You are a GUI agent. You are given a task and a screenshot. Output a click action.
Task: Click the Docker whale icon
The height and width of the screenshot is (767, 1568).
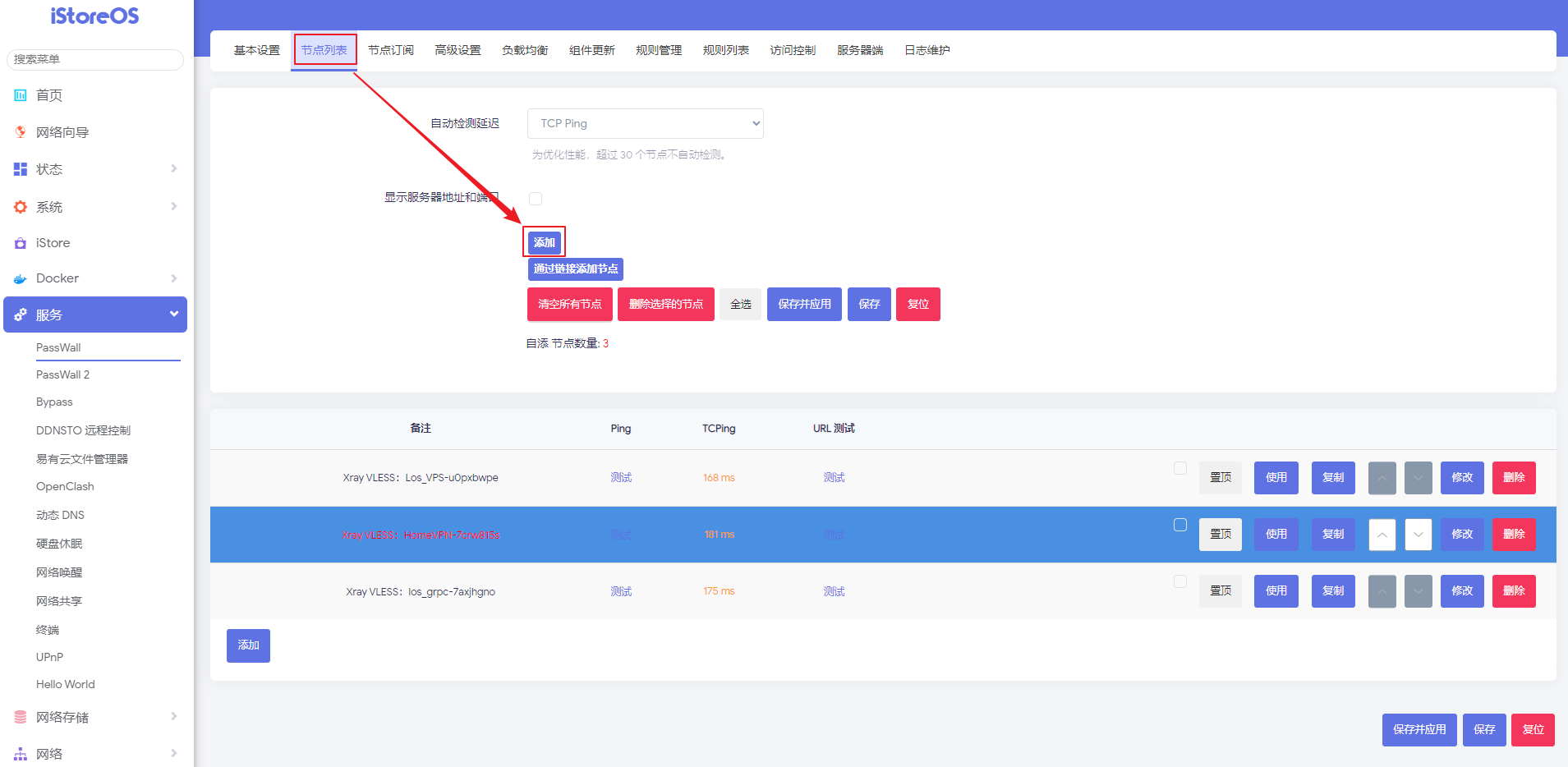click(x=21, y=279)
